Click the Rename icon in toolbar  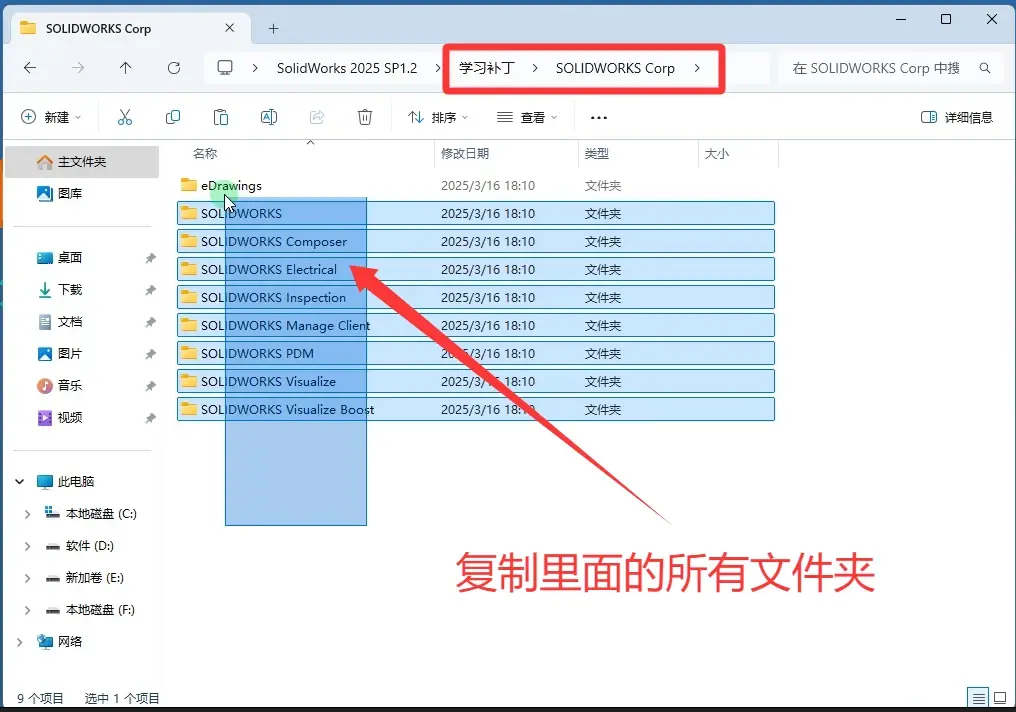[269, 117]
